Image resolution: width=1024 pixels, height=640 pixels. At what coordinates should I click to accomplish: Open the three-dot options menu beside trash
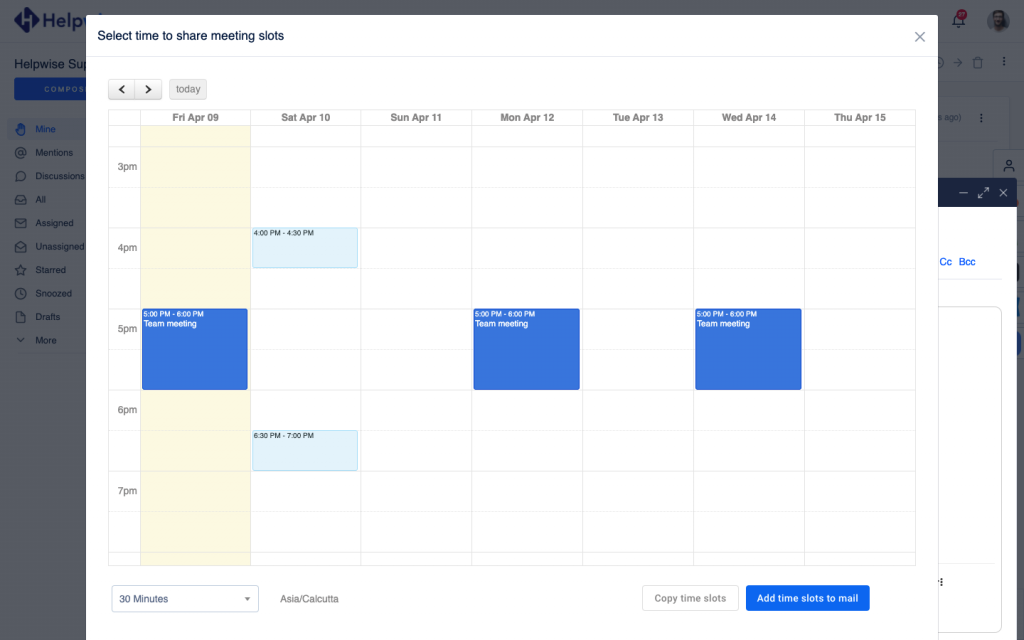tap(1004, 63)
